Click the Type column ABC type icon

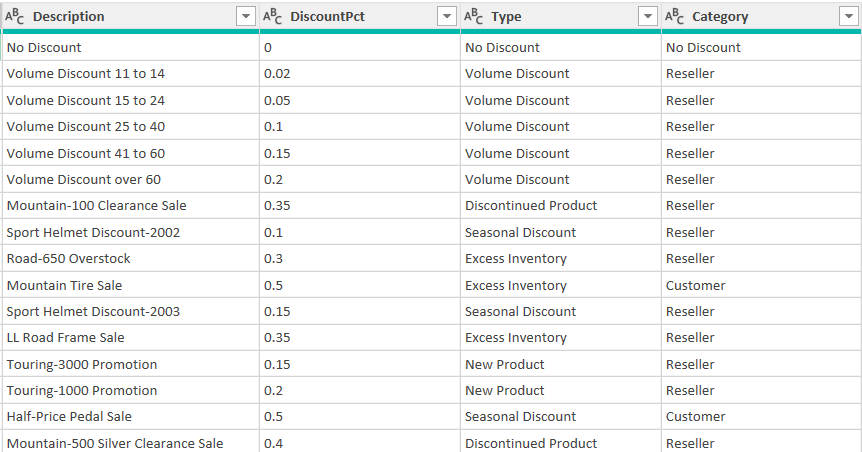[x=474, y=16]
